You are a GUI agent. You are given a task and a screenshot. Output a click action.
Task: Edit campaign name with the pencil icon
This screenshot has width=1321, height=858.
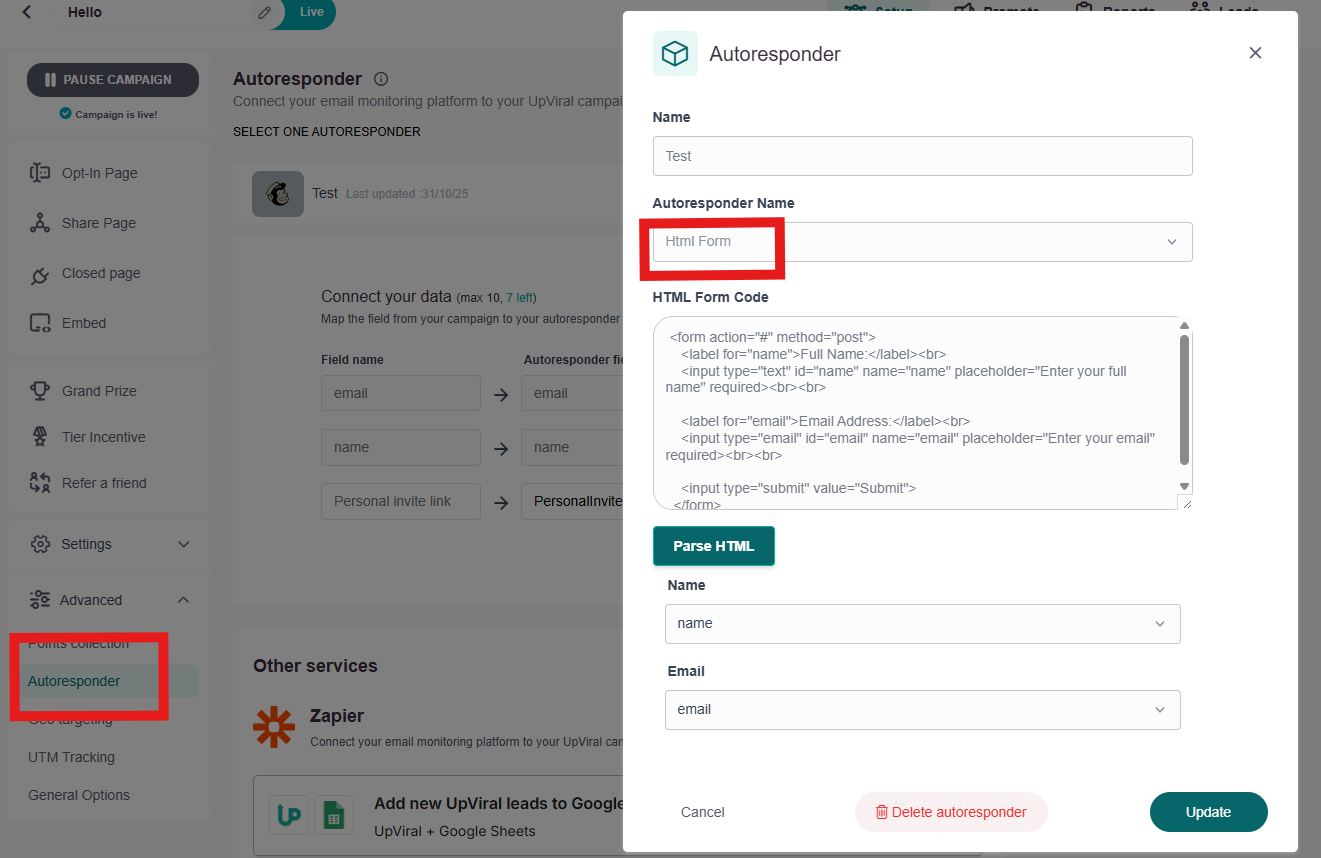click(x=264, y=12)
